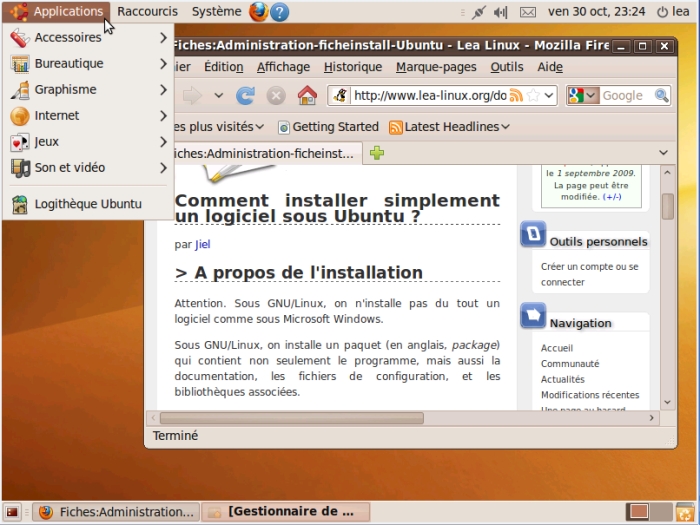
Task: Open the volume control in the top panel
Action: tap(502, 12)
